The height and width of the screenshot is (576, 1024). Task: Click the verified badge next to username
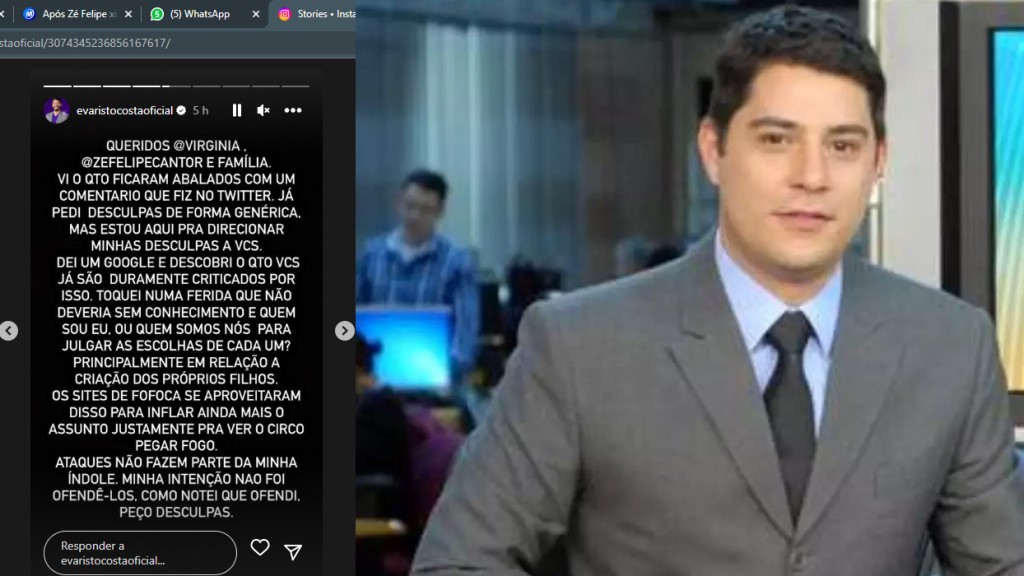181,110
